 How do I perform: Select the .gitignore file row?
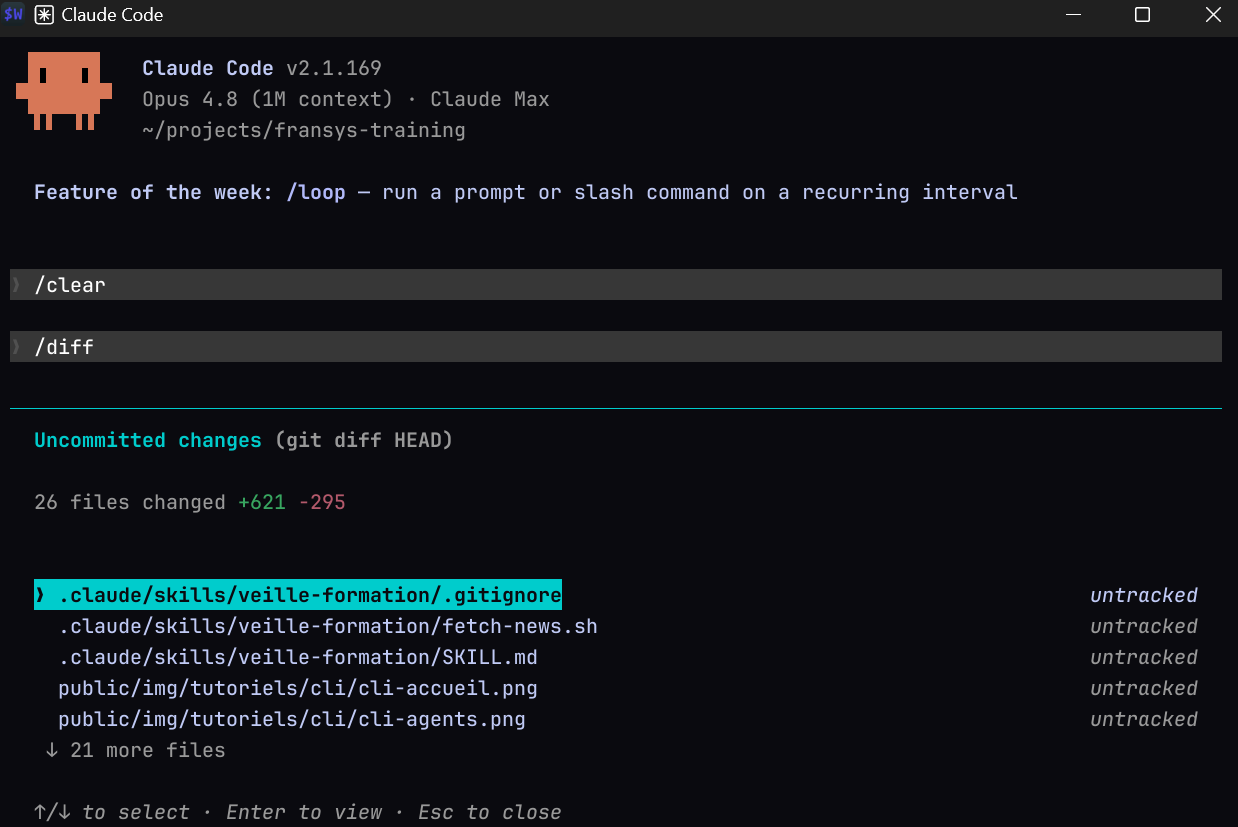click(615, 595)
